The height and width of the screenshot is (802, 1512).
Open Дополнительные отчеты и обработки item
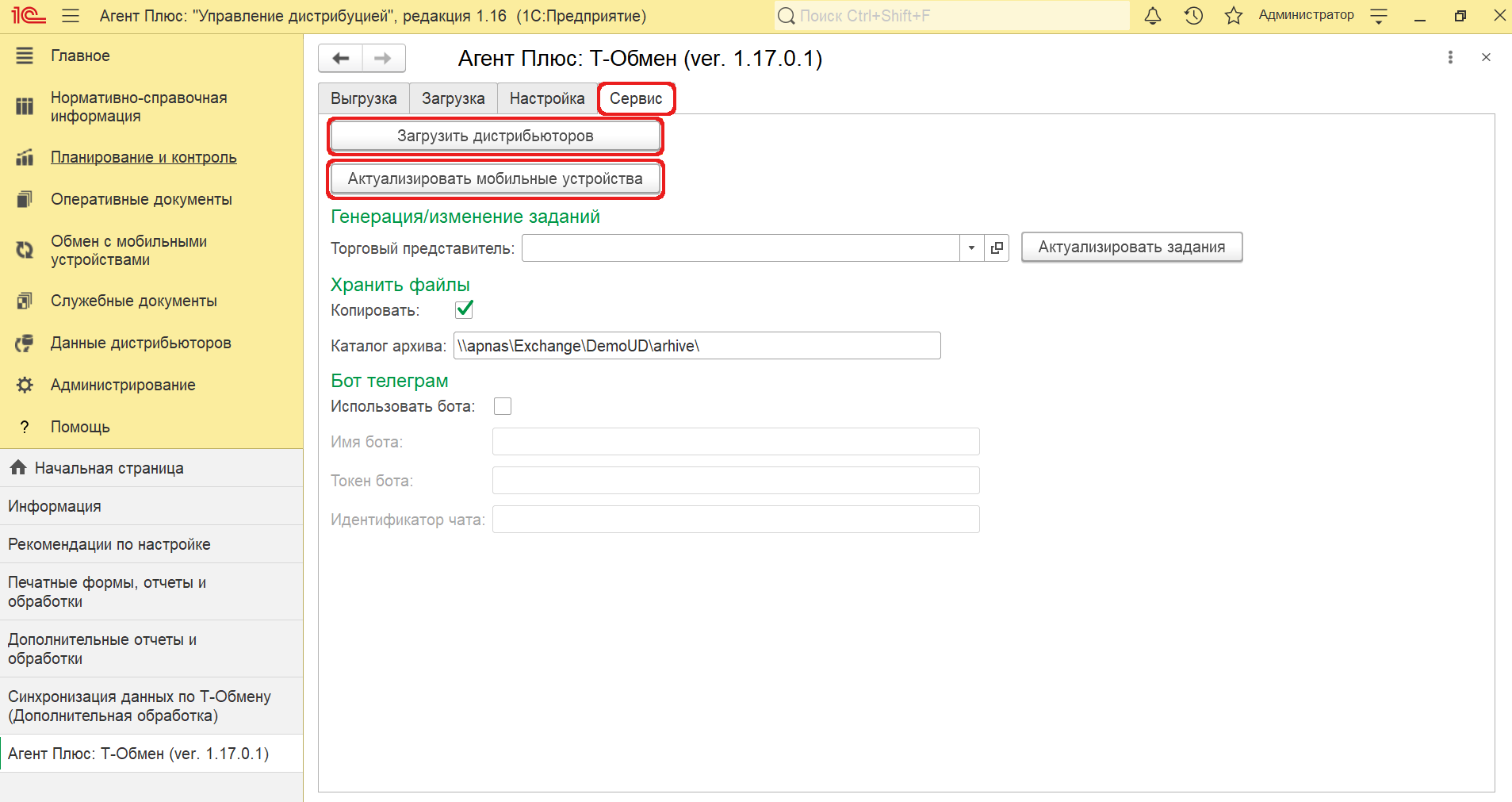point(151,649)
